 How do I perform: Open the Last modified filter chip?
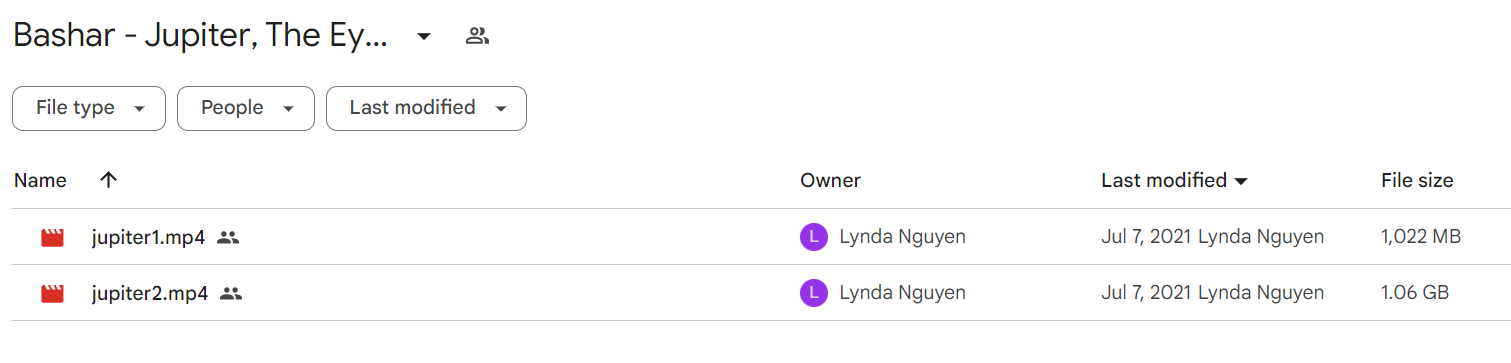click(426, 108)
